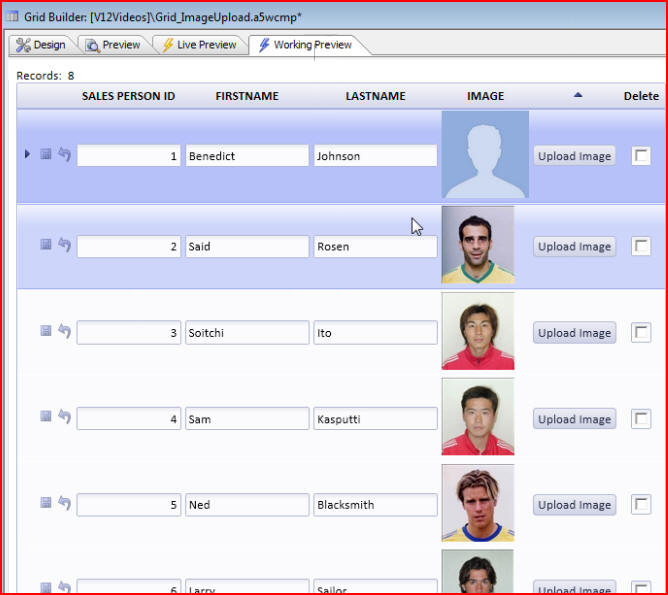Click the ID field containing 3
Image resolution: width=668 pixels, height=595 pixels.
tap(129, 333)
